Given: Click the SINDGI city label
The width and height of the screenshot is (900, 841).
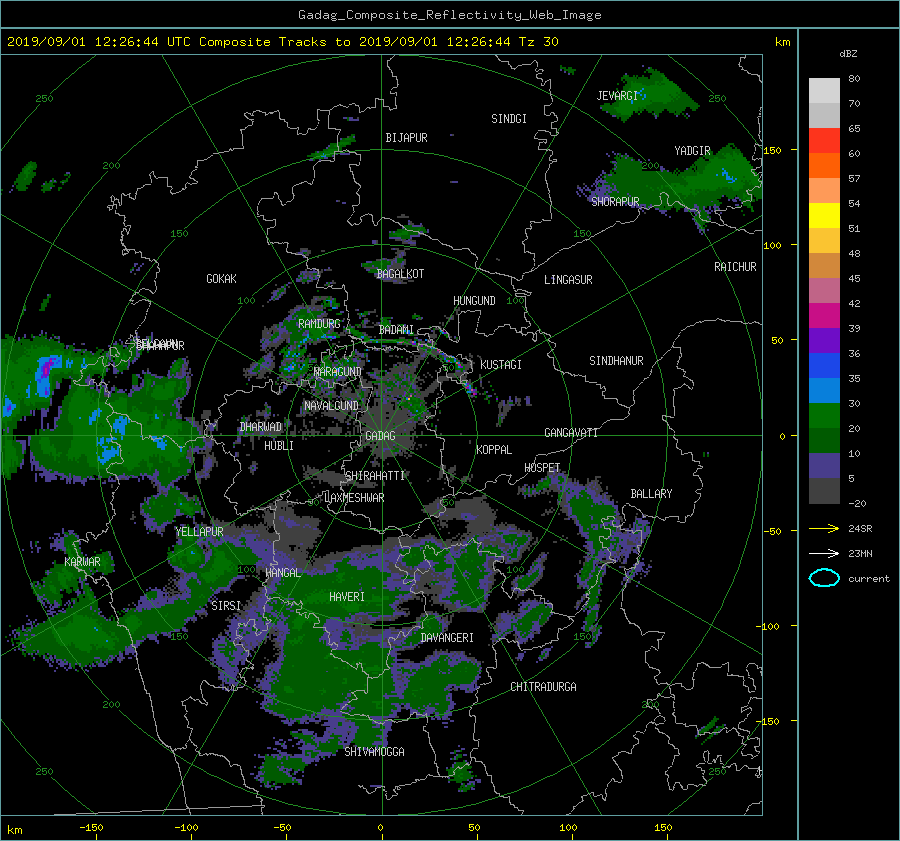Looking at the screenshot, I should tap(509, 119).
